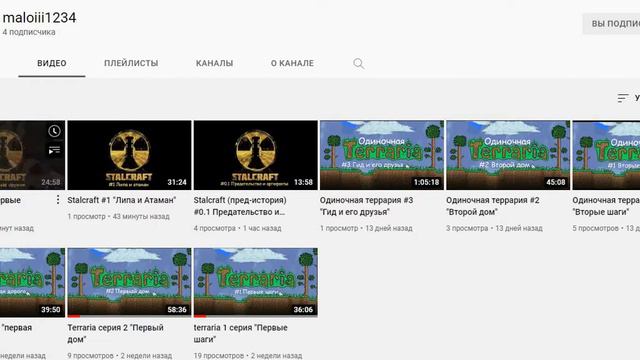Image resolution: width=640 pixels, height=360 pixels.
Task: Click "19 просмотров • 2 недели назад" text
Action: pos(248,356)
